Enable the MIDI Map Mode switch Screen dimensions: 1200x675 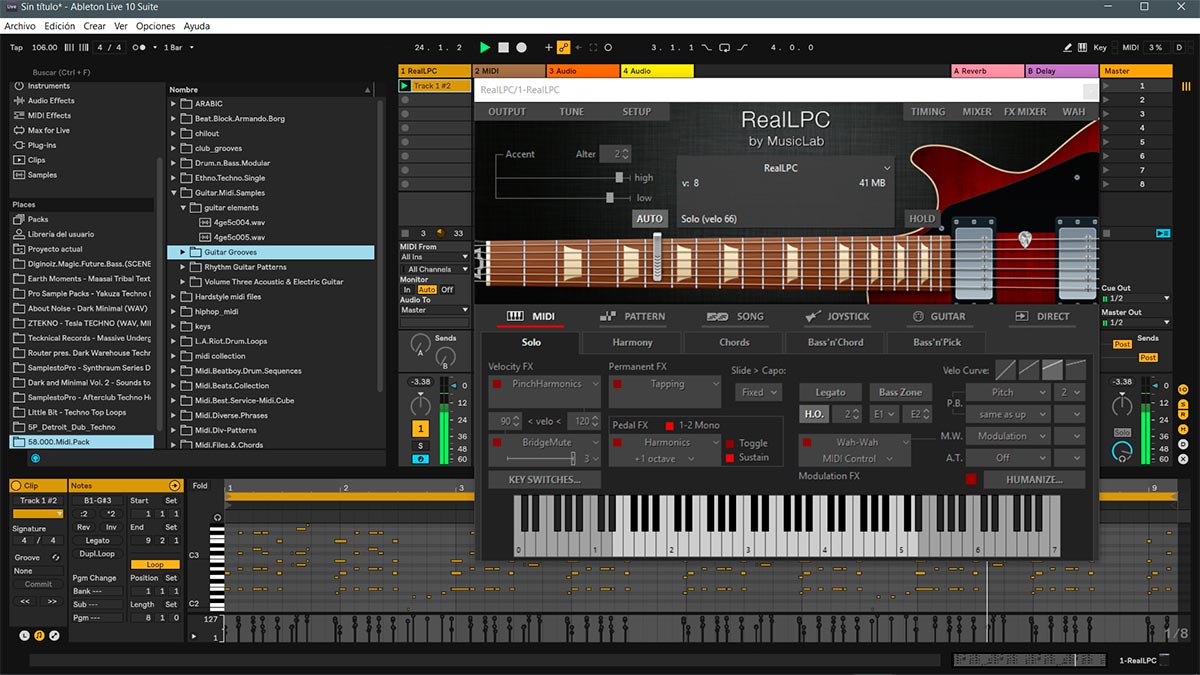tap(1130, 47)
